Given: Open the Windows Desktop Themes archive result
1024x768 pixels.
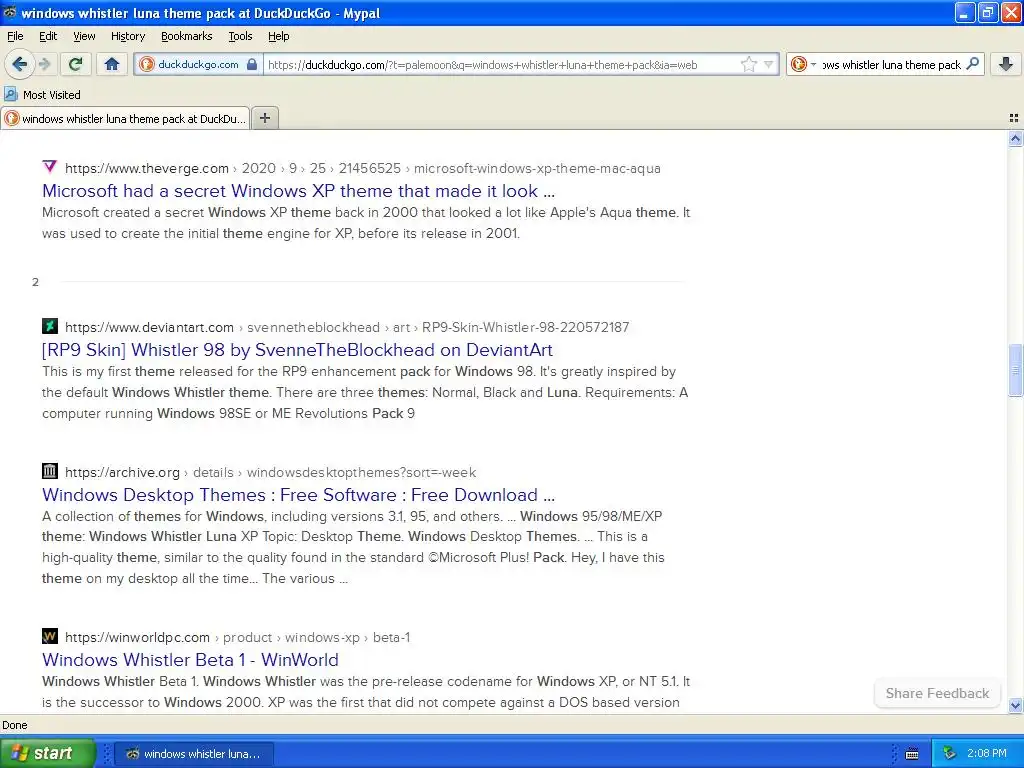Looking at the screenshot, I should pyautogui.click(x=298, y=495).
